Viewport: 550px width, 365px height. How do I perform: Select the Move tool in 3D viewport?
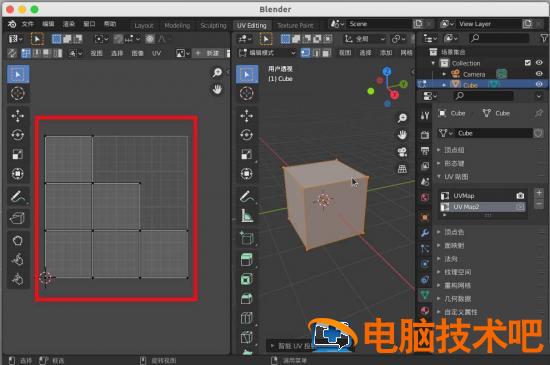[247, 116]
